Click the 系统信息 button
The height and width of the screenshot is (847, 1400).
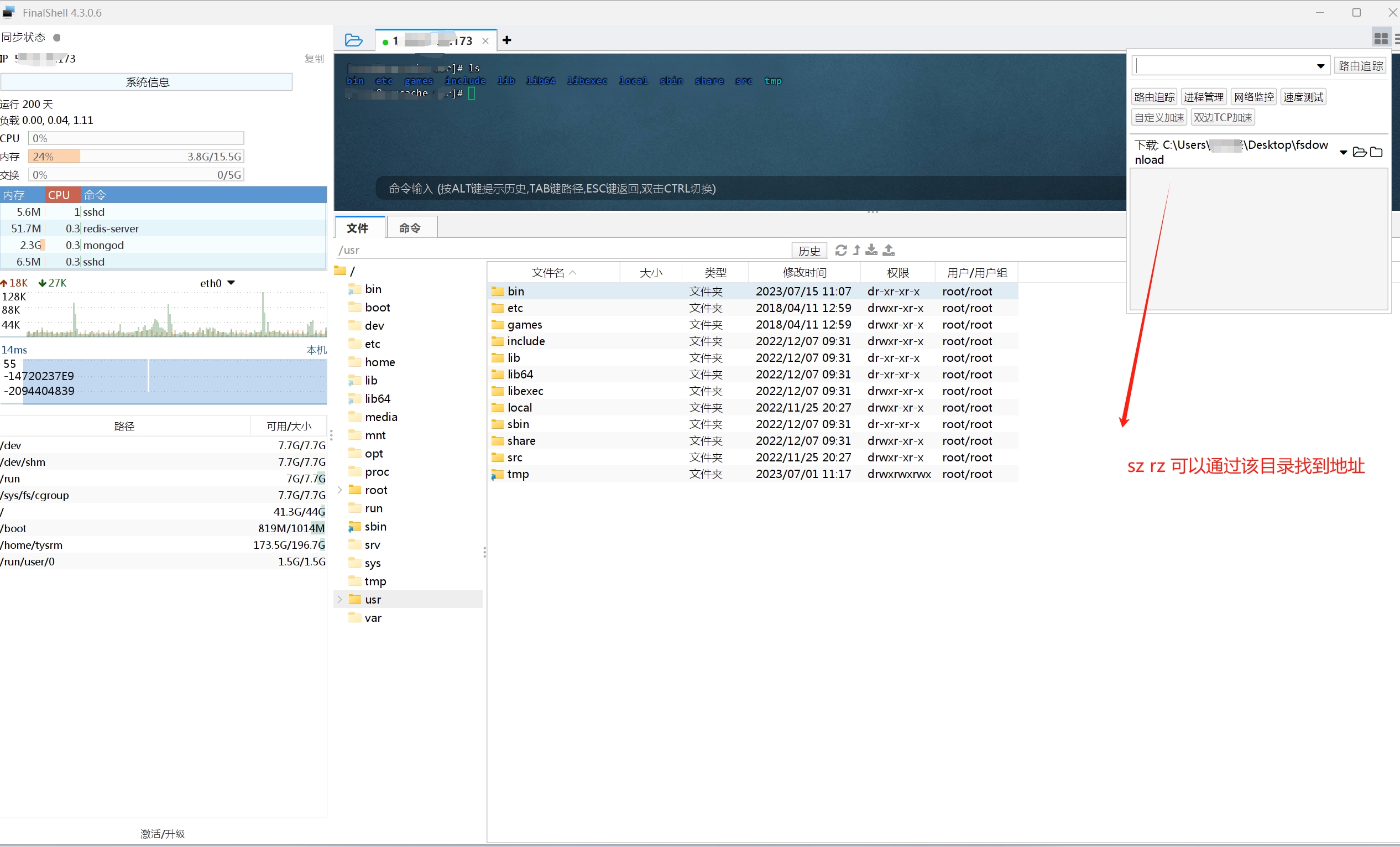[x=147, y=82]
